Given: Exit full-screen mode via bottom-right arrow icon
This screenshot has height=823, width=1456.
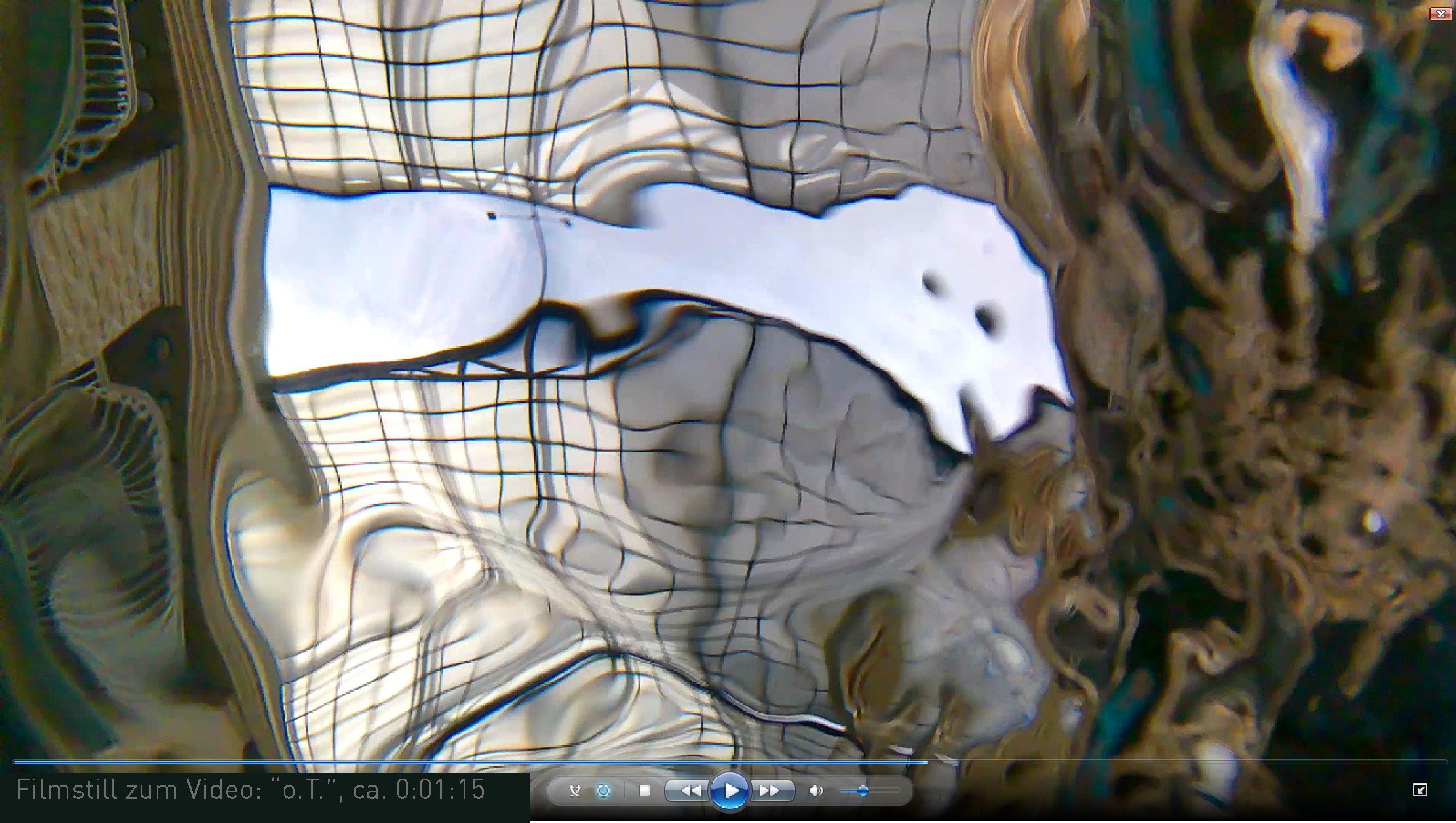Looking at the screenshot, I should (1420, 790).
